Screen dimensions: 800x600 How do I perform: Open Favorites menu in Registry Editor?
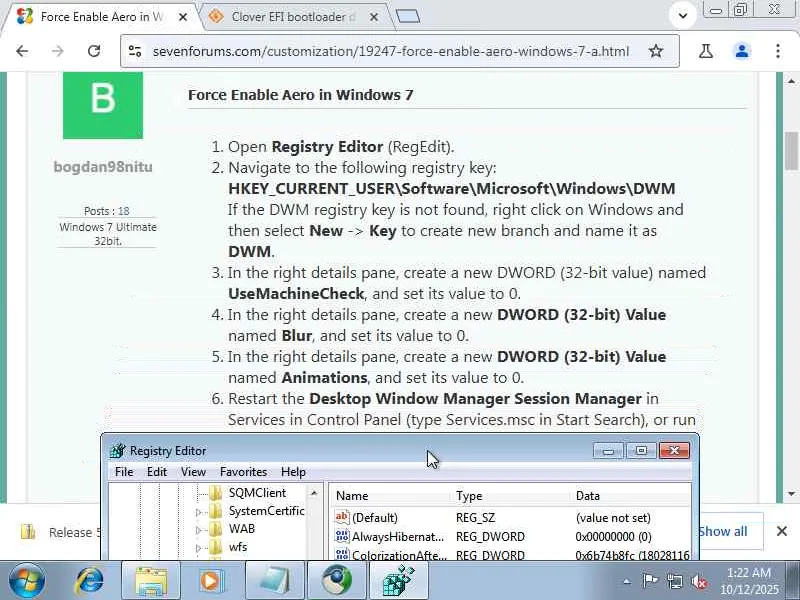[x=243, y=472]
